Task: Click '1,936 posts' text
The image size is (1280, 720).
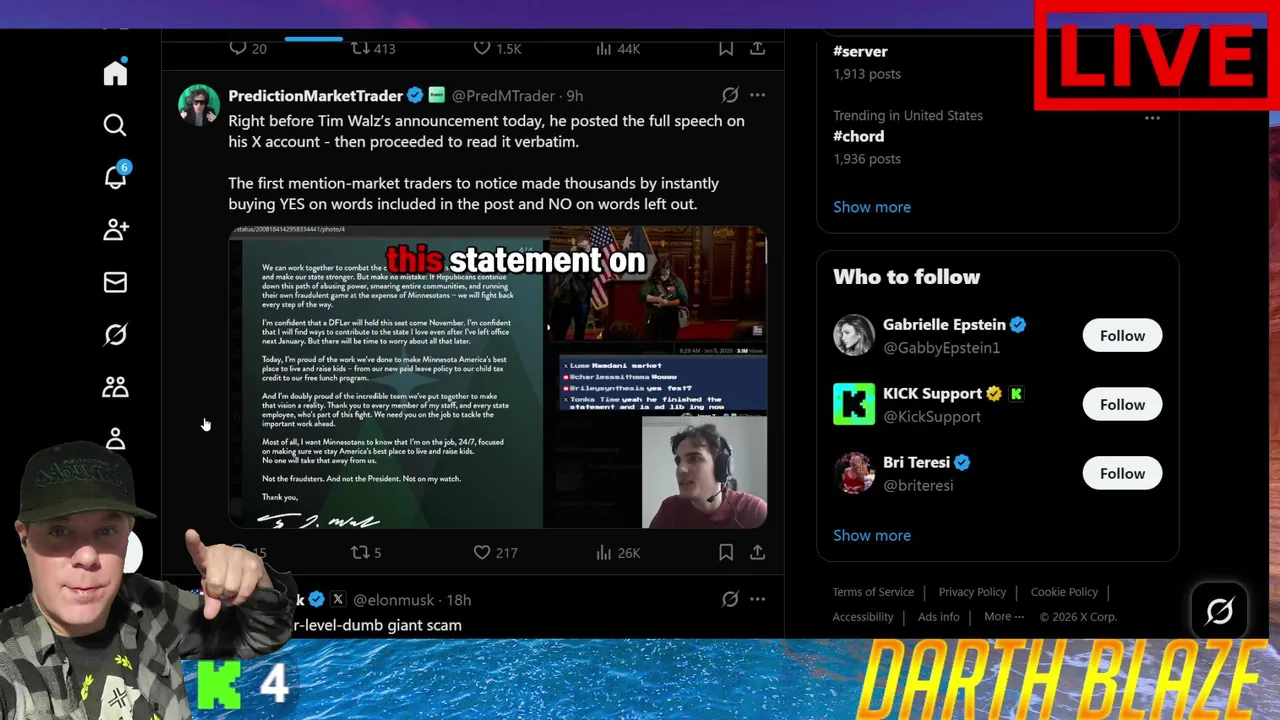Action: pyautogui.click(x=866, y=158)
